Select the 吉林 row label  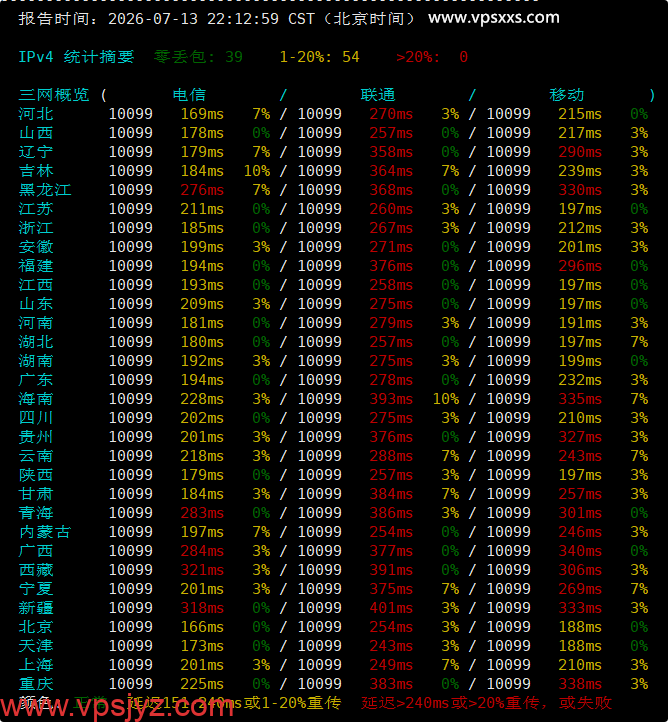[36, 171]
